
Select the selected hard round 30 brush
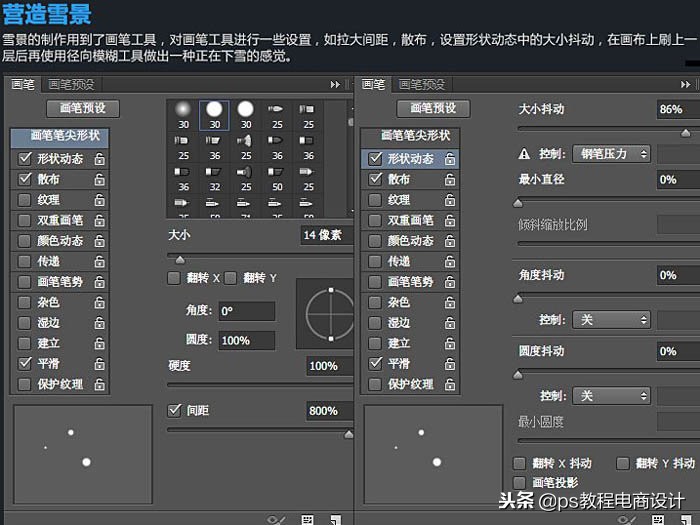coord(214,115)
